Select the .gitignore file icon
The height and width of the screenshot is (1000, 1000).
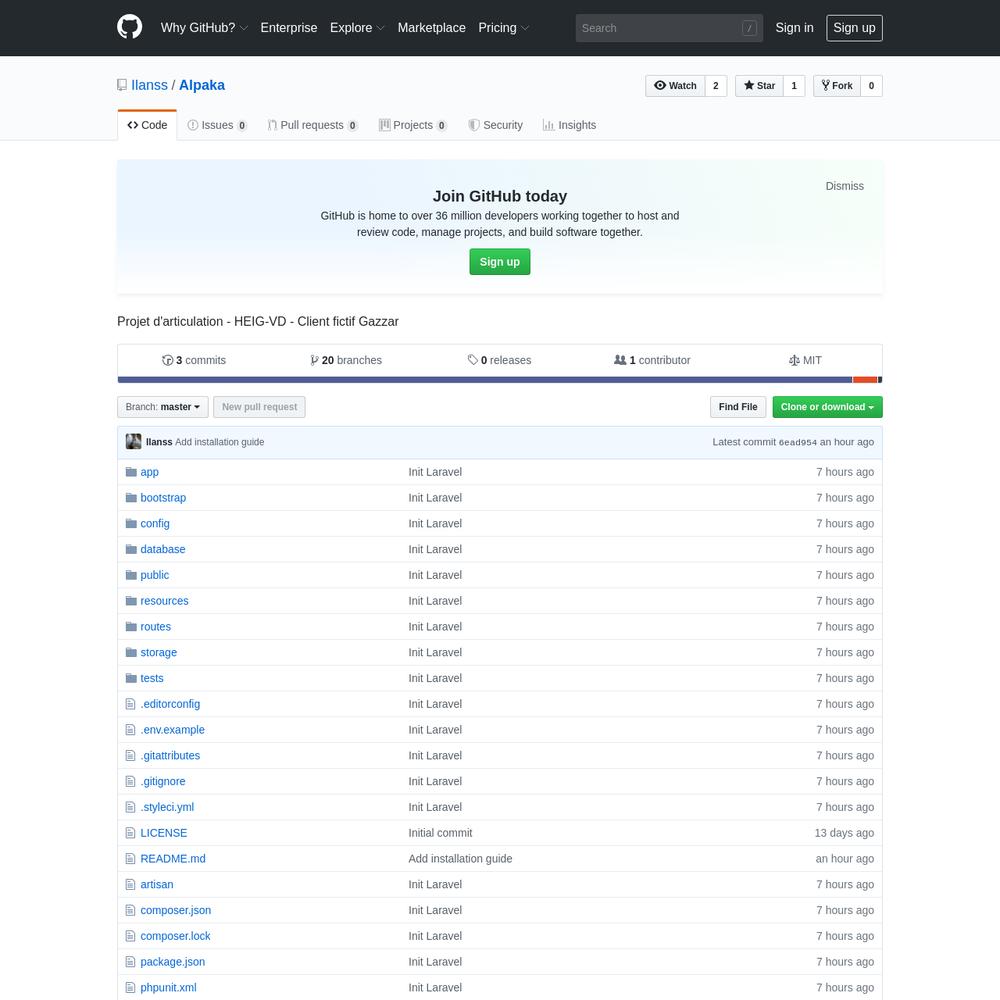coord(130,781)
